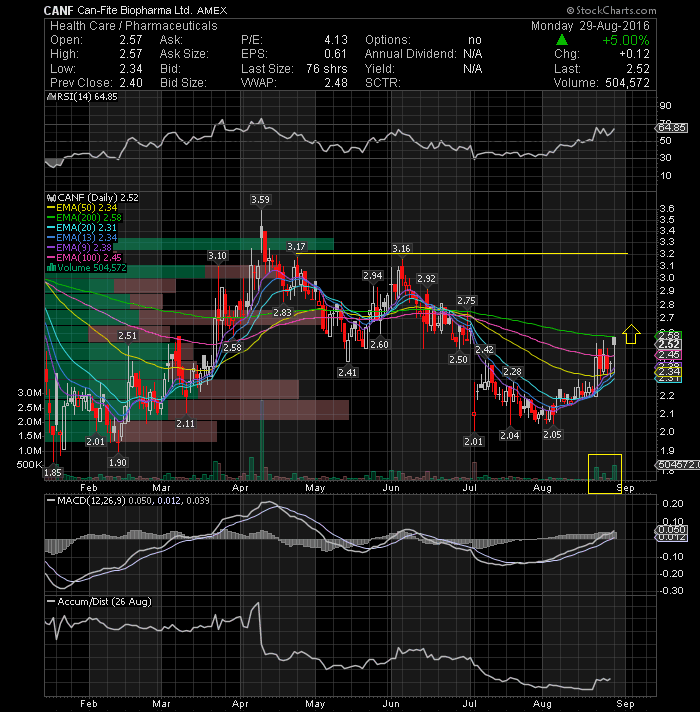Viewport: 700px width, 712px height.
Task: Click the -0.30 MACD axis label
Action: (671, 591)
